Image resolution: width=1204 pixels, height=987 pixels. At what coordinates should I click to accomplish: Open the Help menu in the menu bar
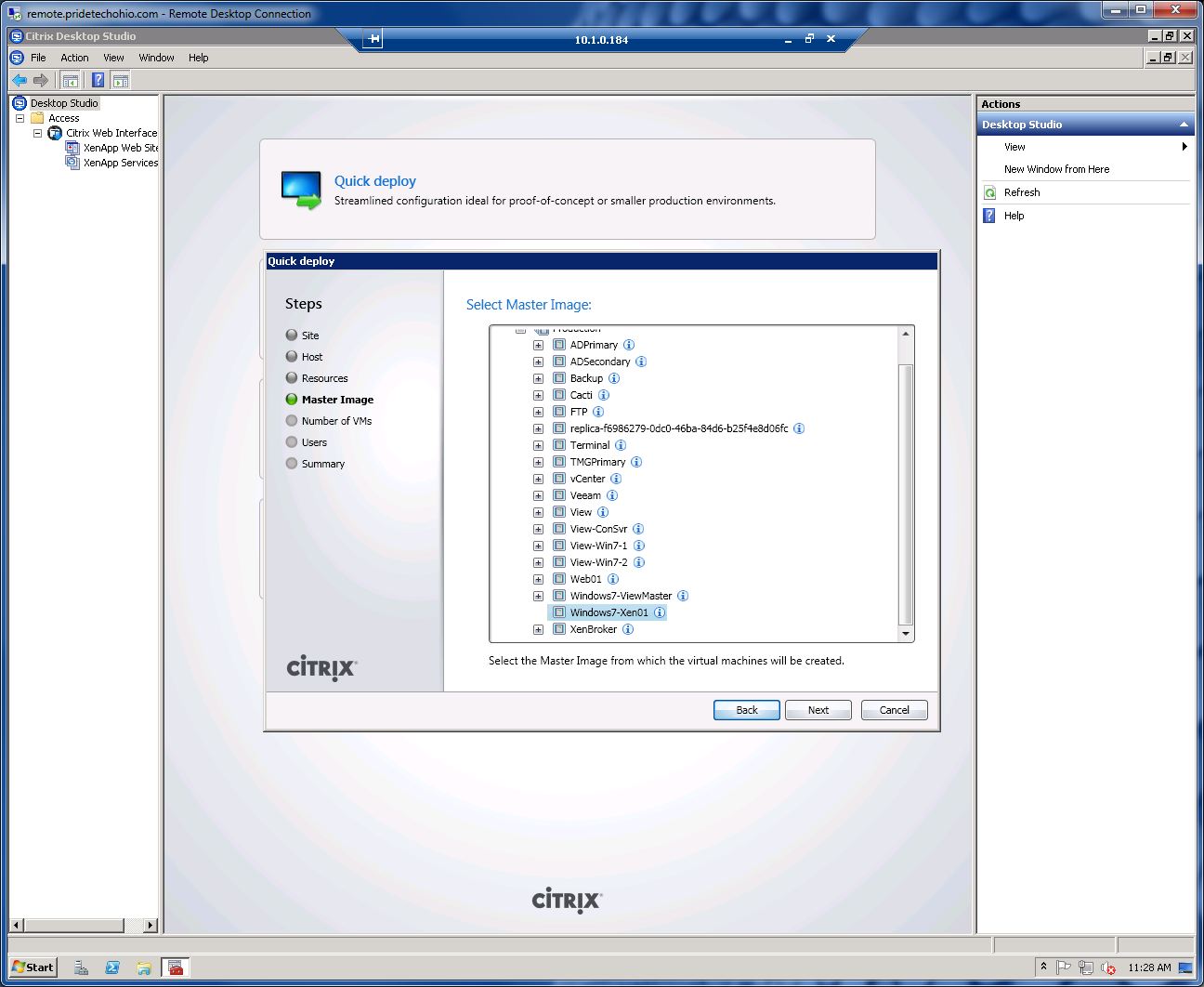(199, 58)
